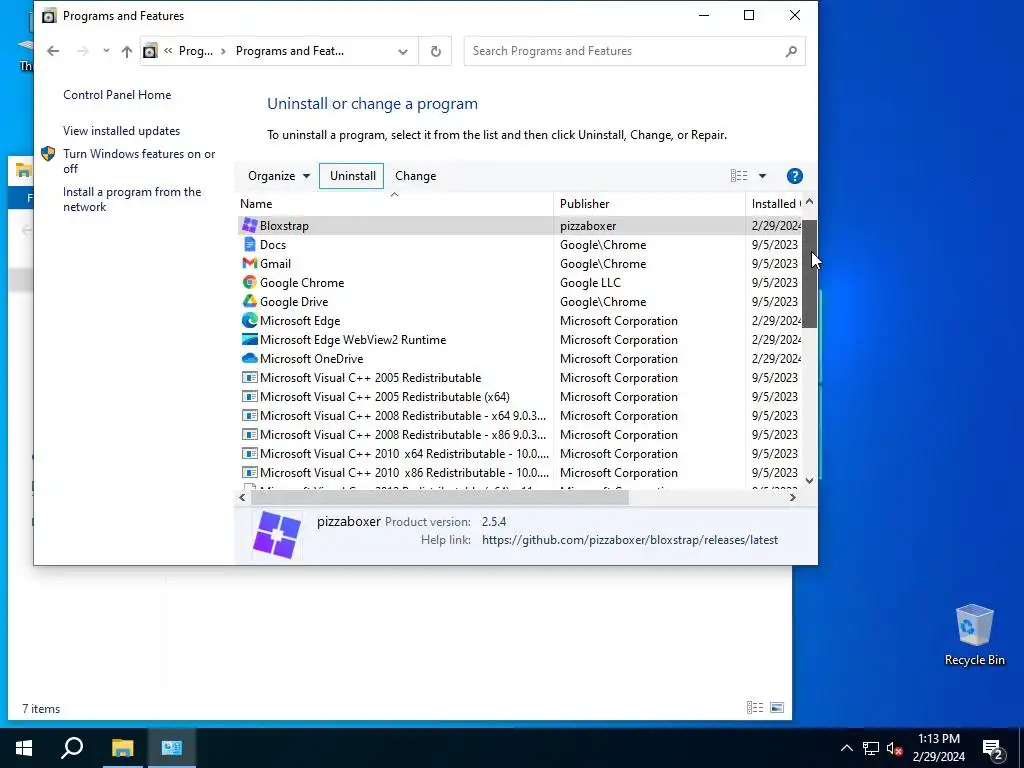Viewport: 1024px width, 768px height.
Task: Select the Docs app icon
Action: pos(249,244)
